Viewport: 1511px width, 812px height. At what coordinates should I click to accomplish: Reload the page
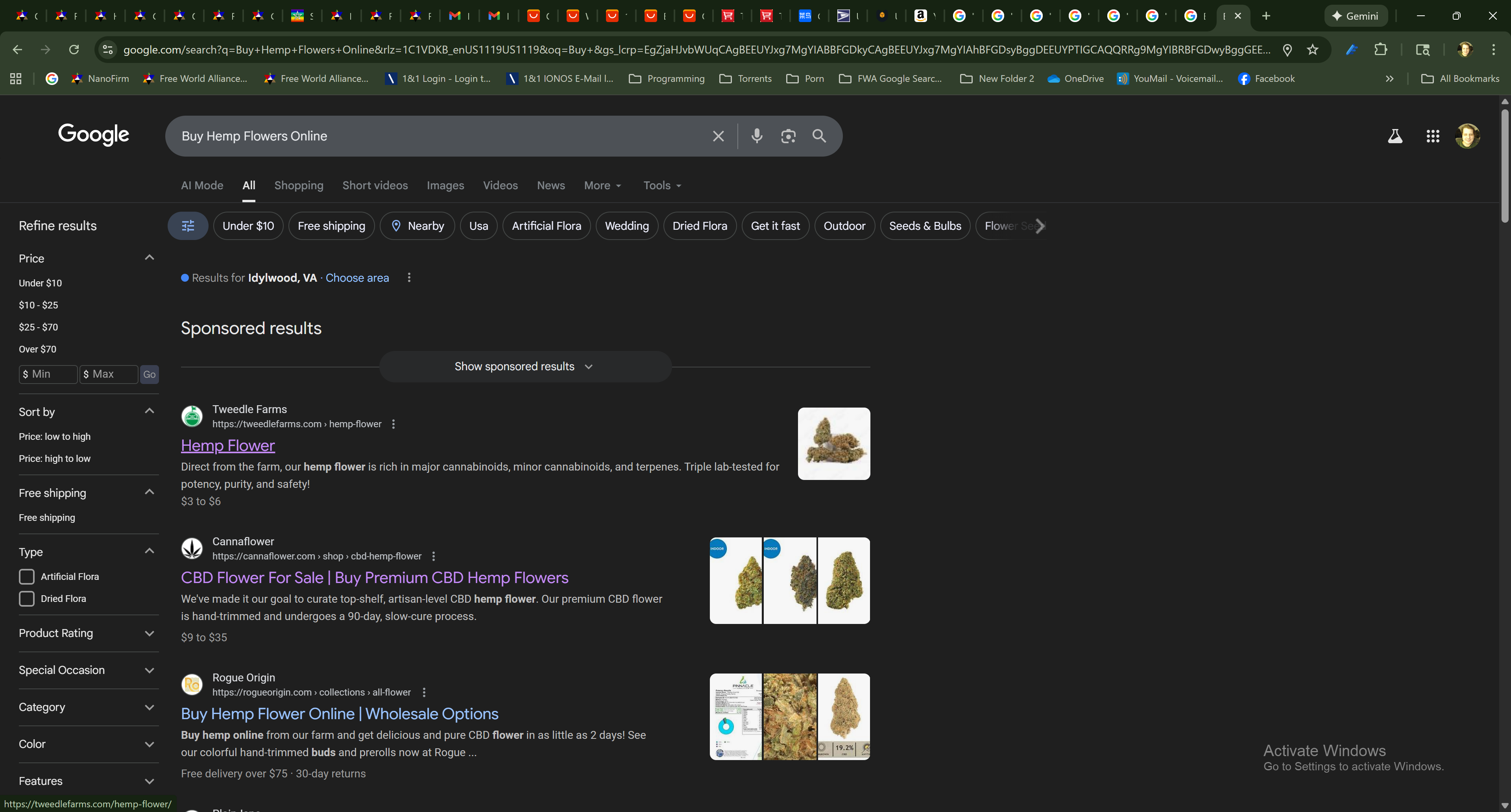click(74, 50)
